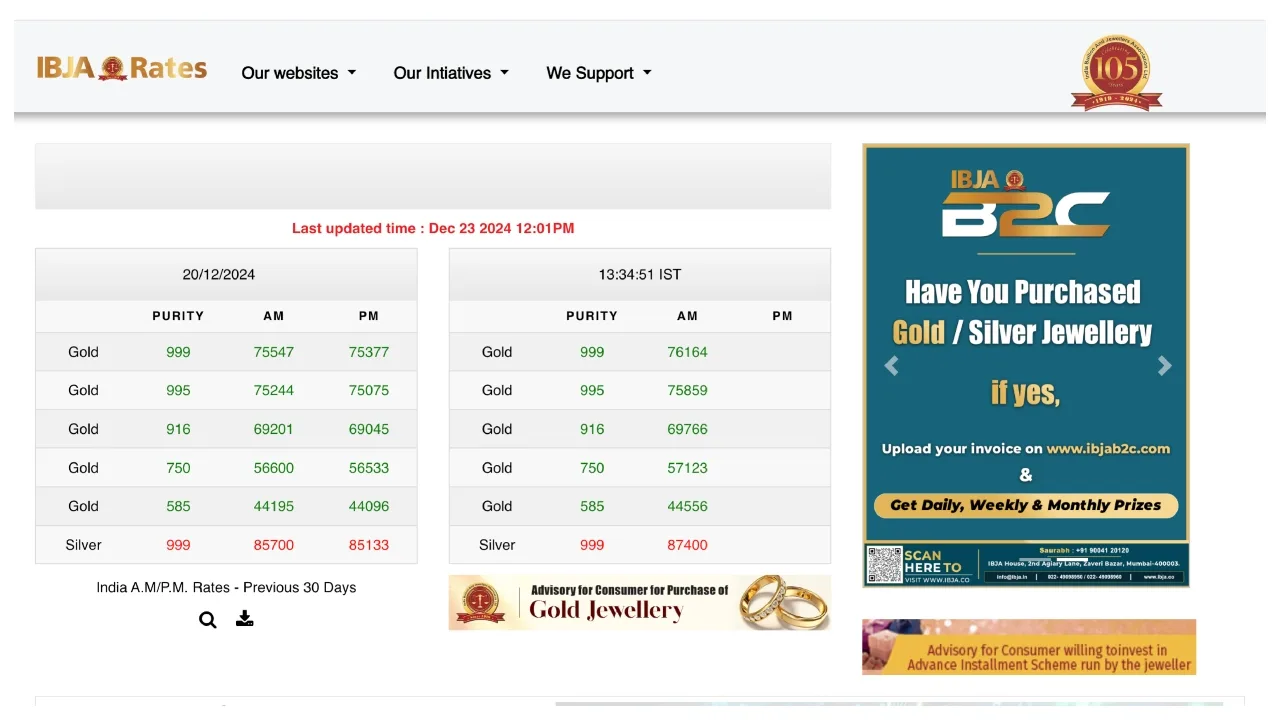Click the Last updated time text
Viewport: 1280px width, 720px height.
click(433, 228)
